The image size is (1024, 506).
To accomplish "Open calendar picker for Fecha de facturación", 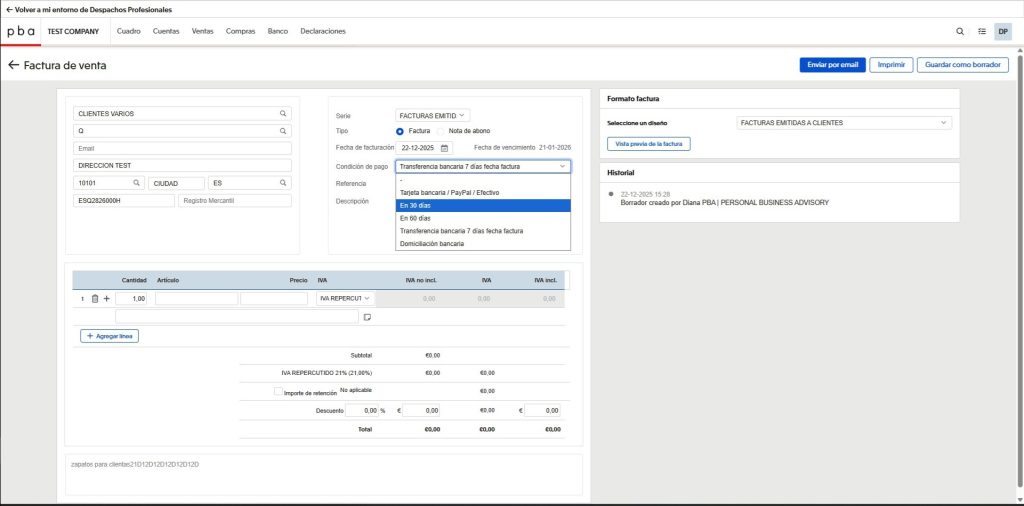I will pos(445,148).
